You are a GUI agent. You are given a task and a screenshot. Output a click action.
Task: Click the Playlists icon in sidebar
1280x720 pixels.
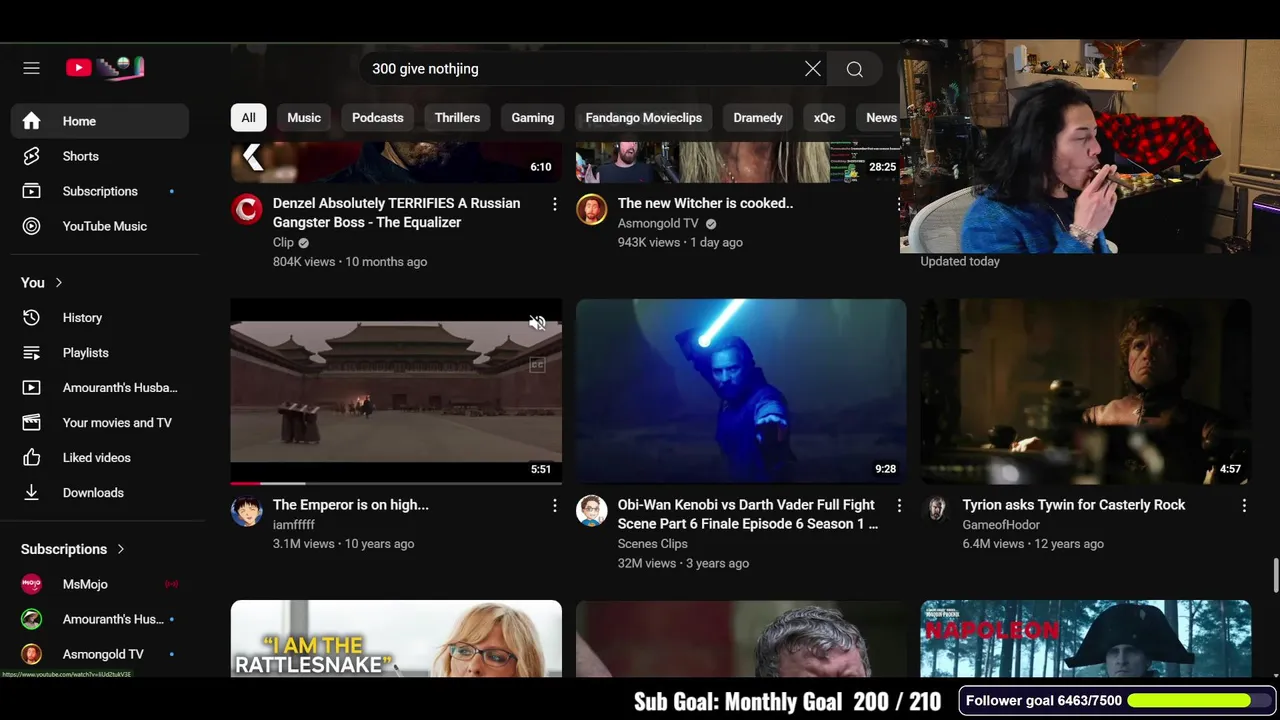pyautogui.click(x=31, y=353)
